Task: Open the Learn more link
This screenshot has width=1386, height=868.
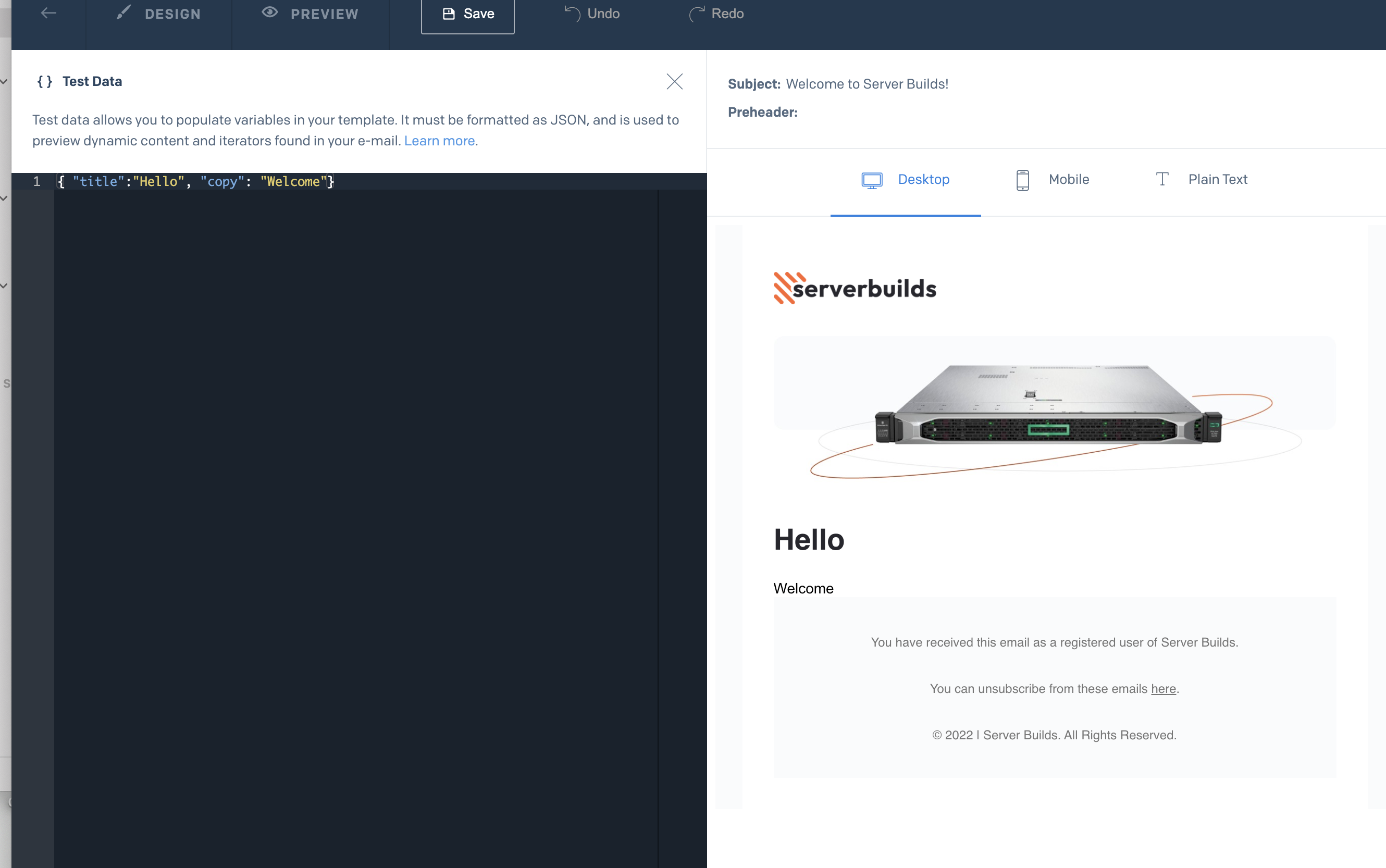Action: [440, 141]
